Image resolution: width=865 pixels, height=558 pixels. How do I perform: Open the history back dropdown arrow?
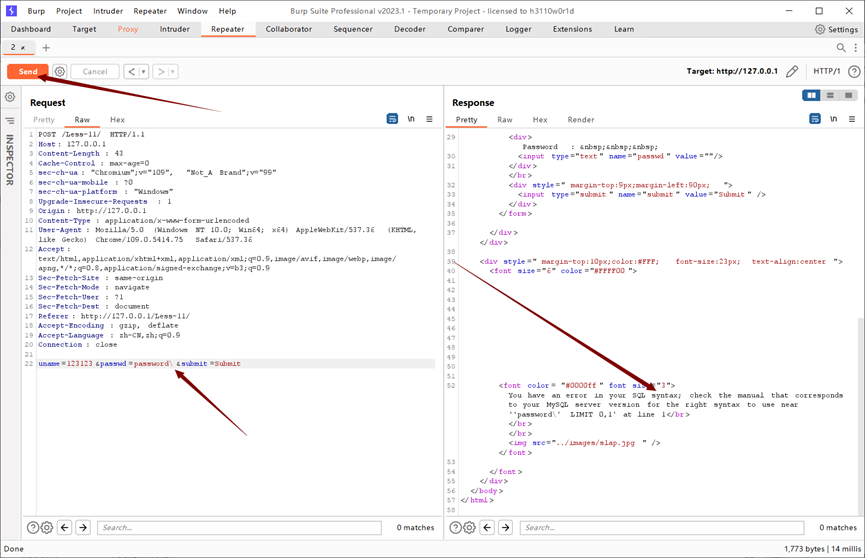tap(143, 72)
